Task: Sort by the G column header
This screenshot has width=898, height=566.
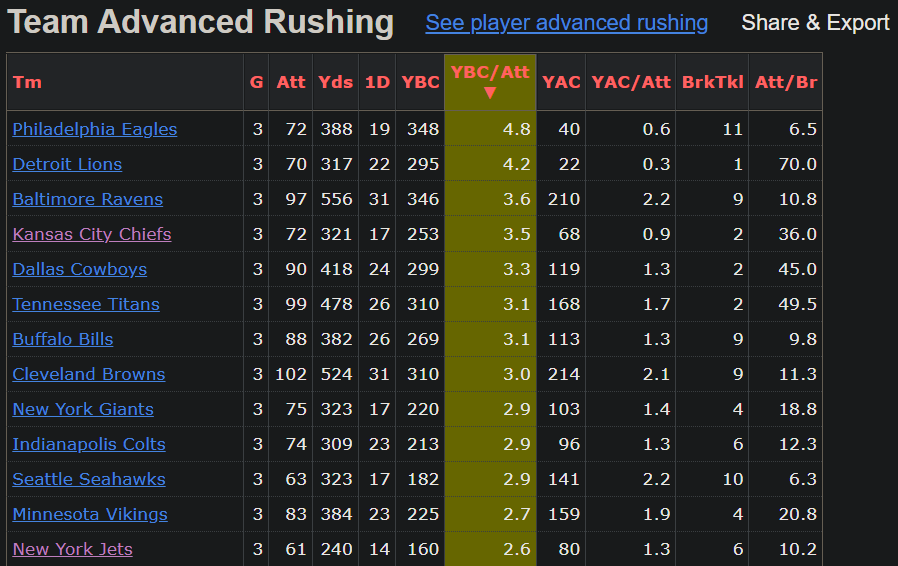Action: [257, 82]
